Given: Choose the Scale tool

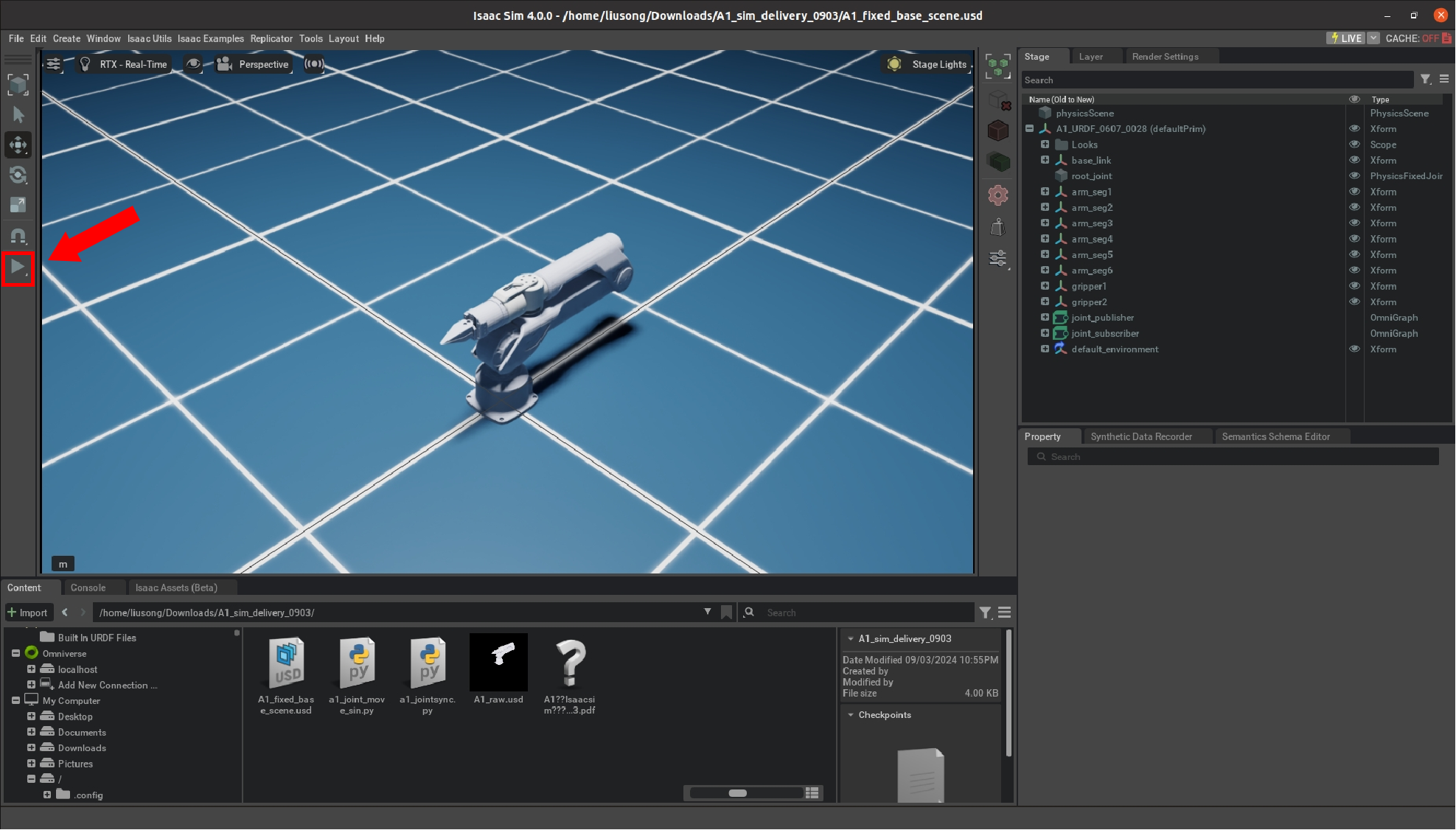Looking at the screenshot, I should click(18, 205).
